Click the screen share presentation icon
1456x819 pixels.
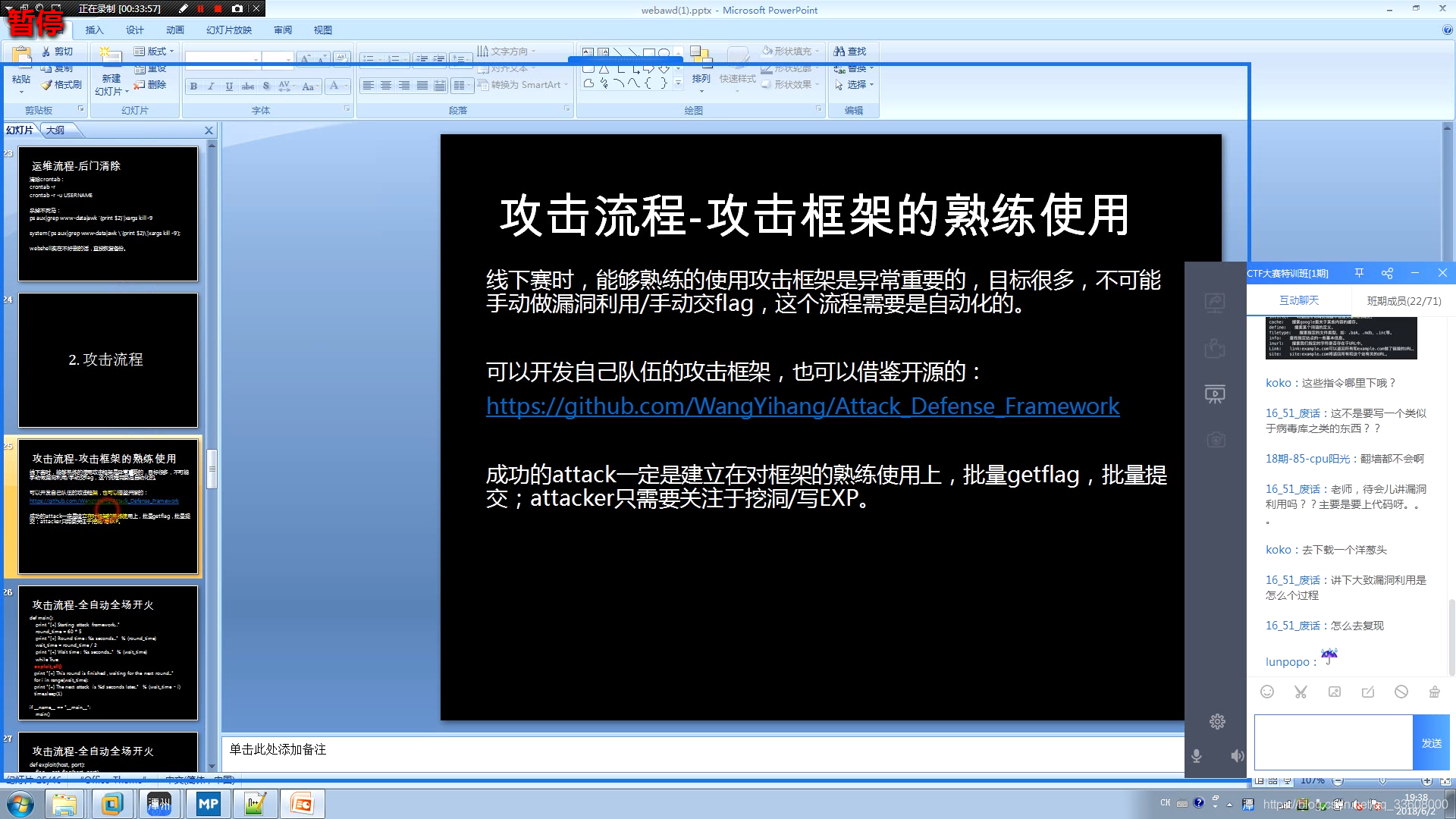coord(1215,394)
